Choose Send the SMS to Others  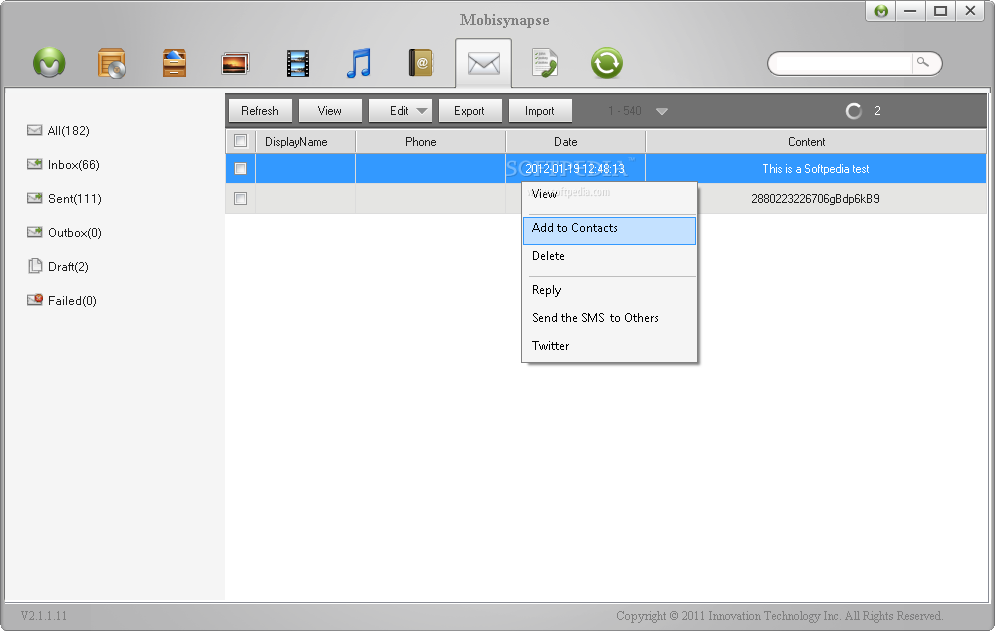click(609, 318)
